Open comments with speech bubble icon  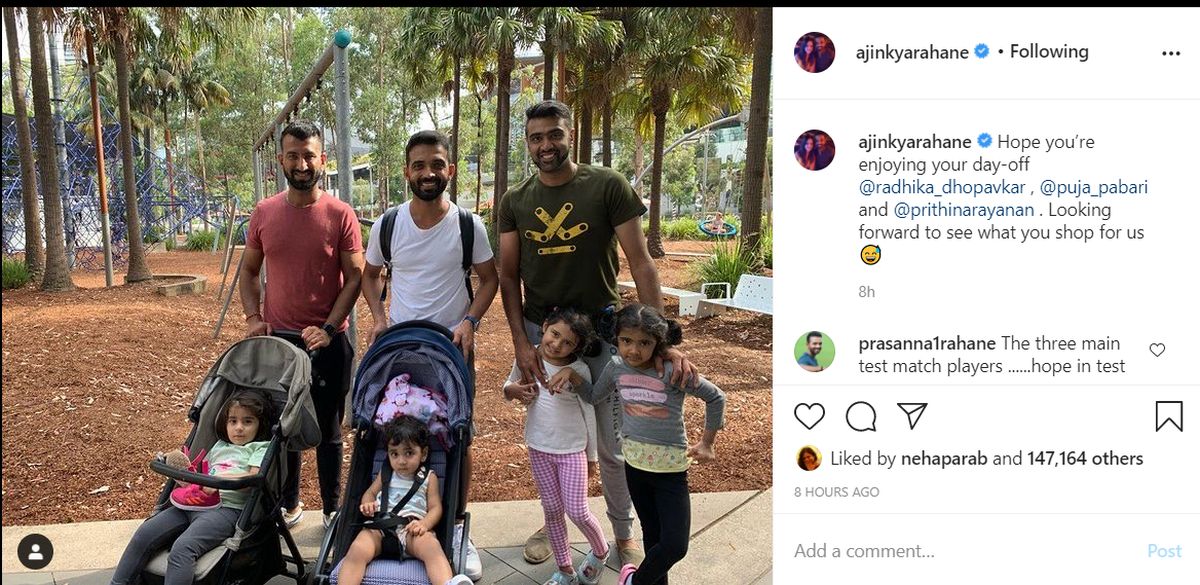coord(861,416)
